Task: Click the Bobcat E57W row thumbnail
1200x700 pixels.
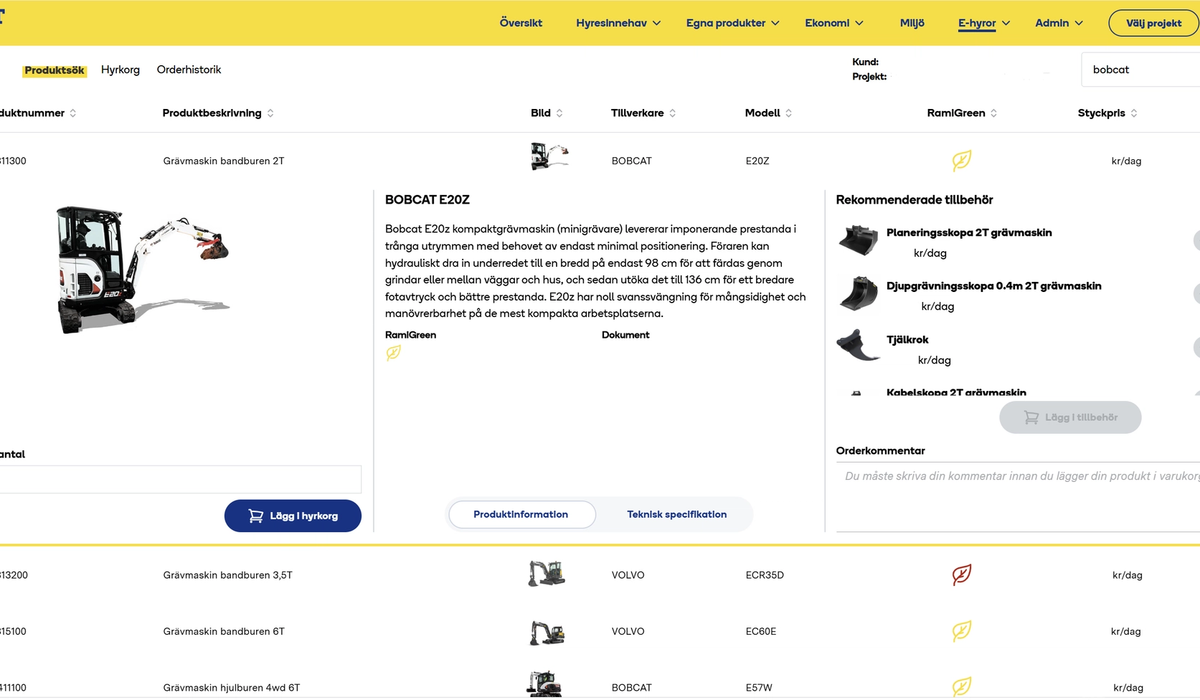Action: [x=545, y=685]
